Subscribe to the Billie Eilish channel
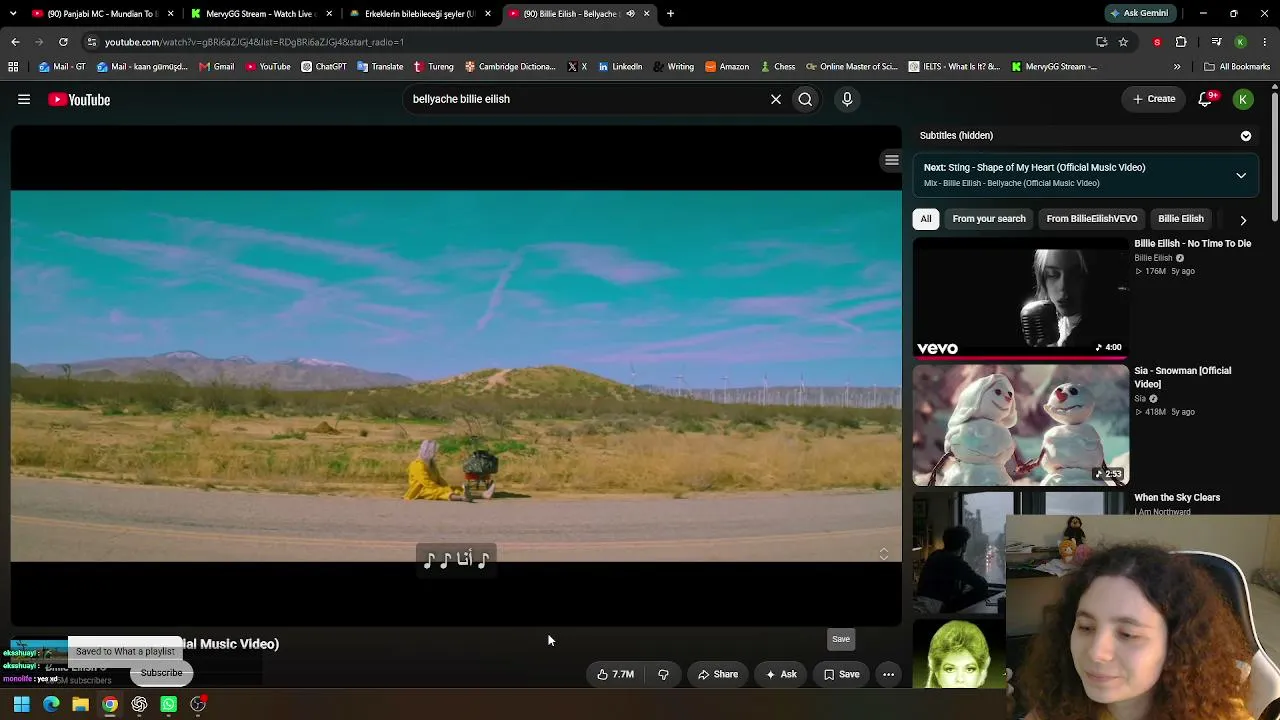1280x720 pixels. tap(161, 673)
